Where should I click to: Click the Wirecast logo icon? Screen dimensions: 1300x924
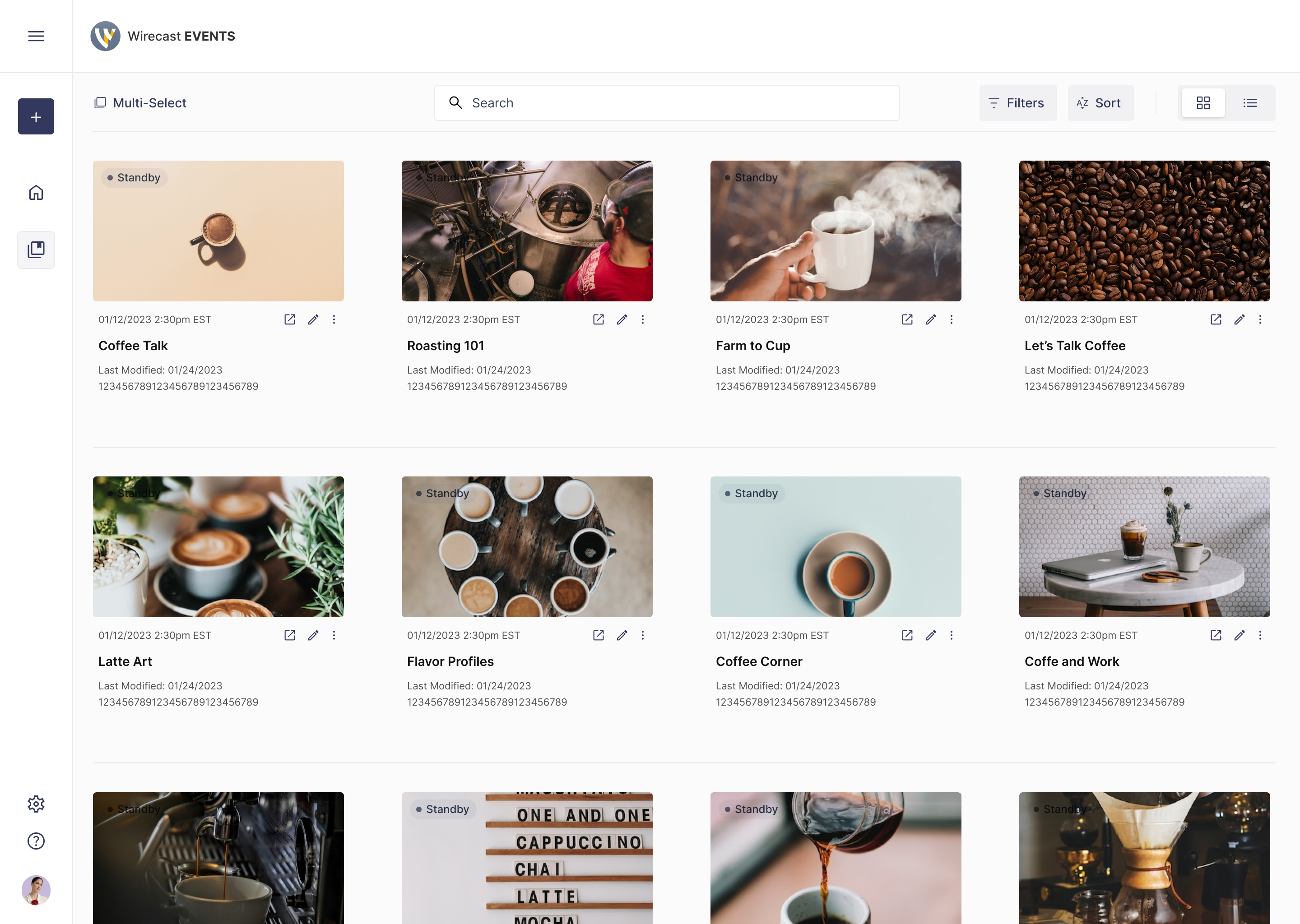pos(105,36)
